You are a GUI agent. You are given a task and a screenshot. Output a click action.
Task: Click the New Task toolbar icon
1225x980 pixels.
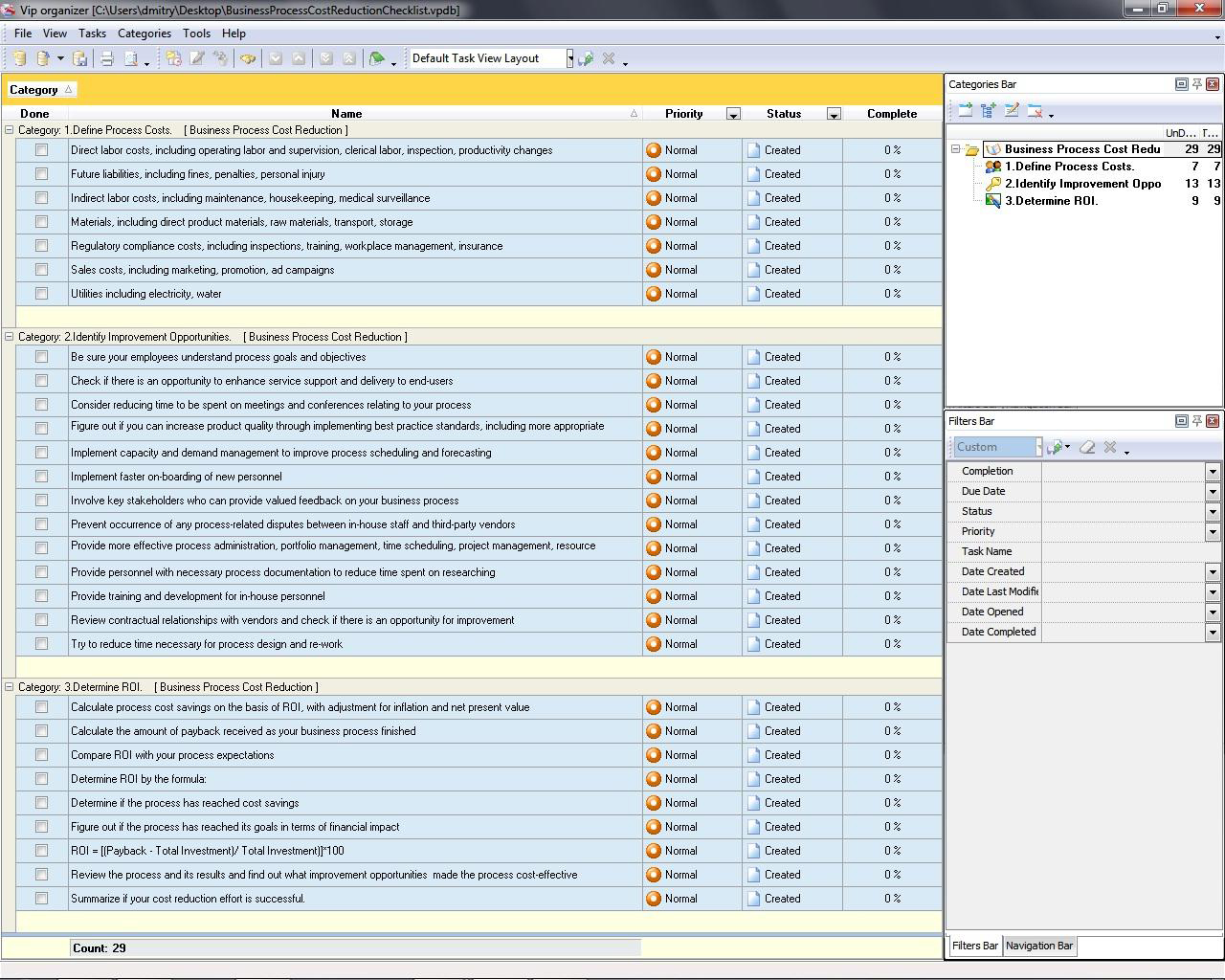(173, 58)
